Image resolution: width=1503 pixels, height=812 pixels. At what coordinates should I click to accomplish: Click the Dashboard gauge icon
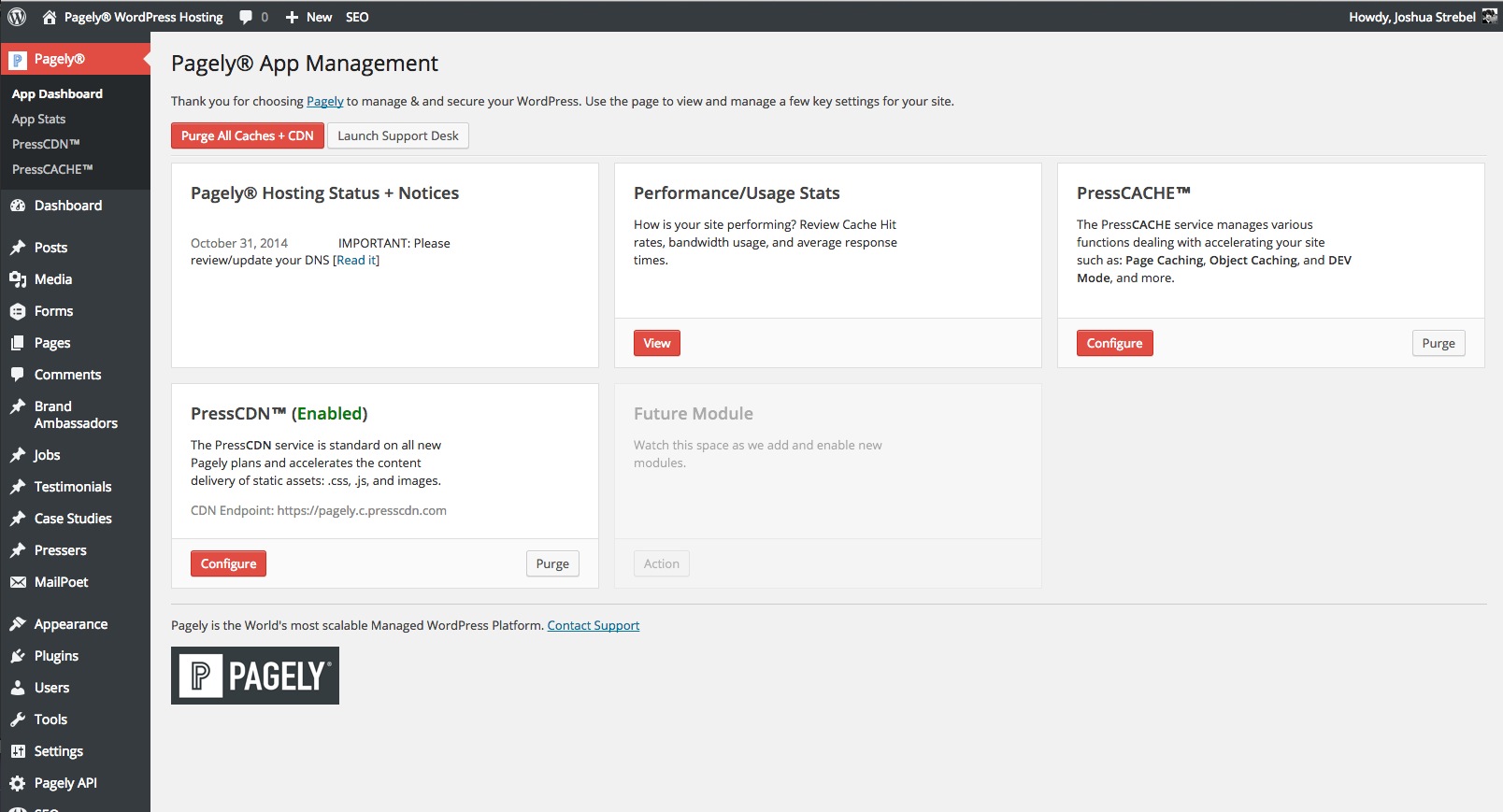[18, 206]
